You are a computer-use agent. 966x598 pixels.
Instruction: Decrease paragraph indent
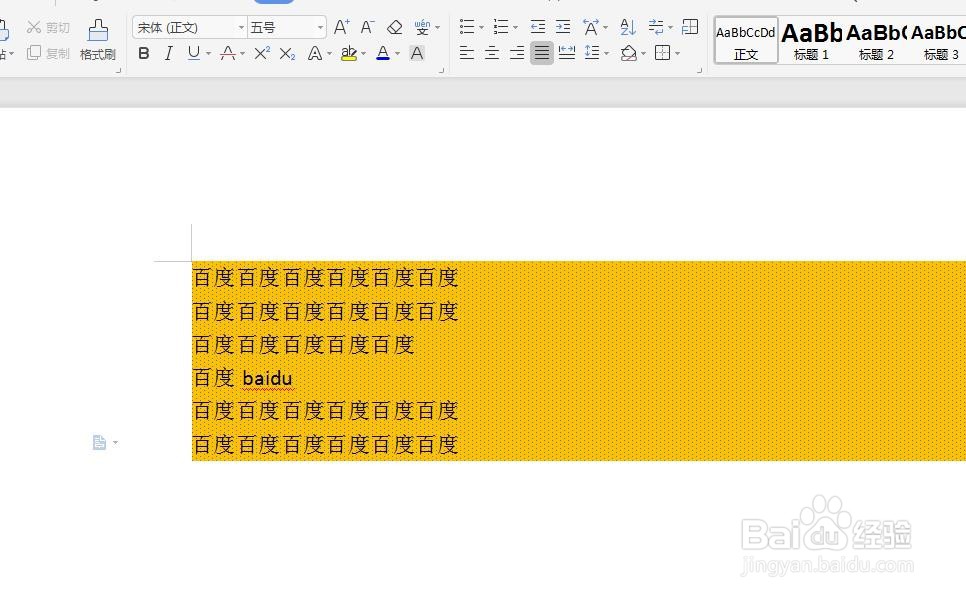click(x=537, y=27)
